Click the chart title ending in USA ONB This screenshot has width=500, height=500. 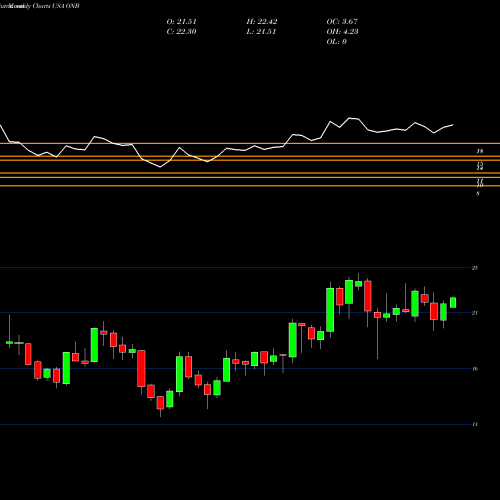[x=40, y=6]
